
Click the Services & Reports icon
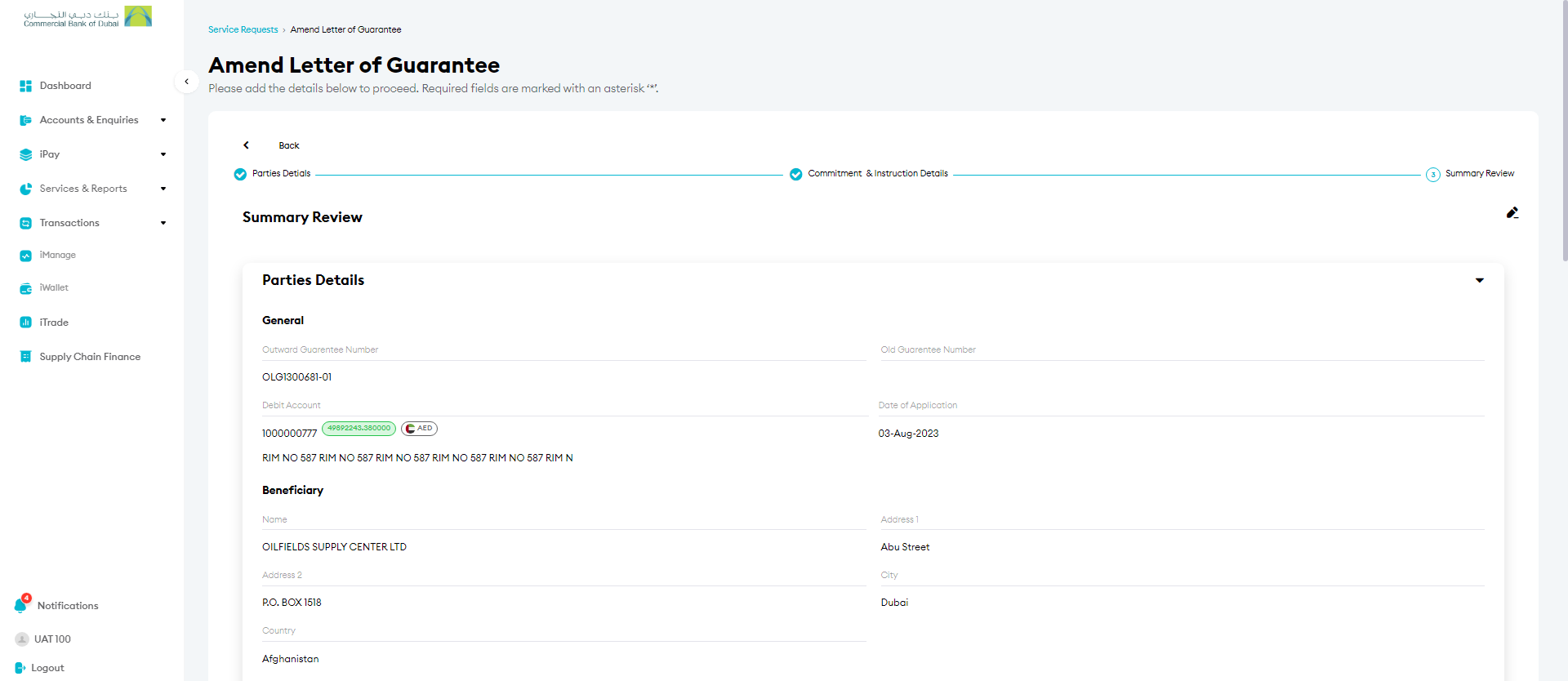coord(25,189)
